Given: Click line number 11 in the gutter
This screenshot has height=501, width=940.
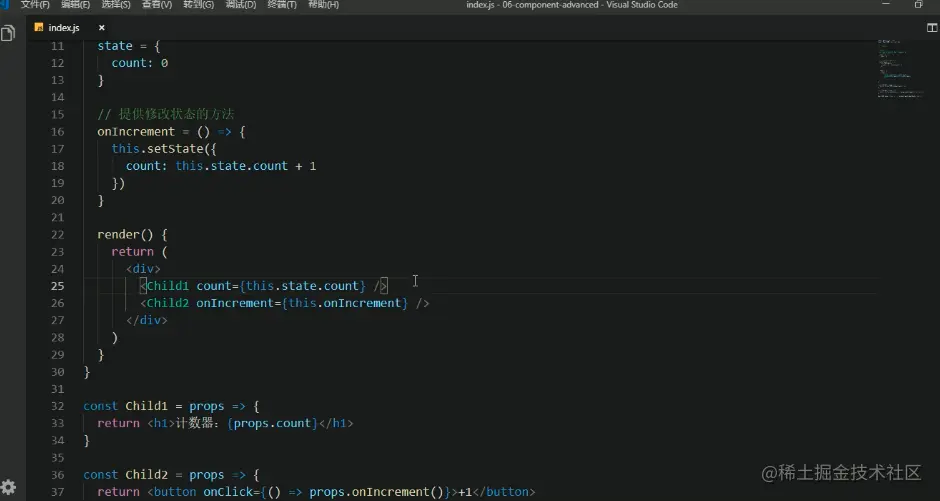Looking at the screenshot, I should (58, 46).
